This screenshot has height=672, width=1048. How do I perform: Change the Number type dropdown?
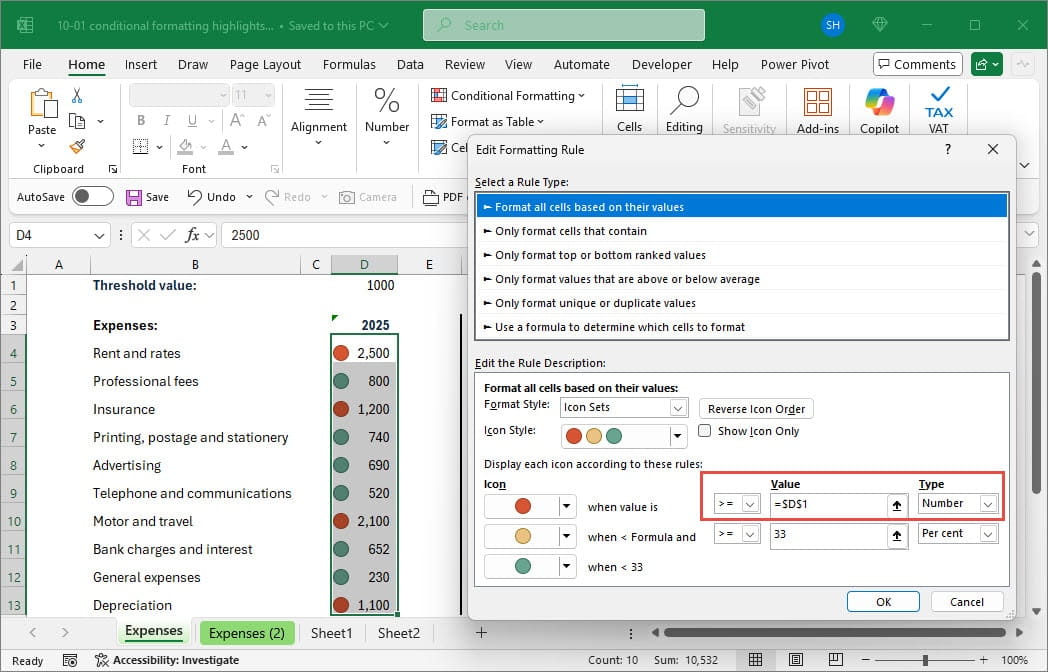tap(984, 504)
